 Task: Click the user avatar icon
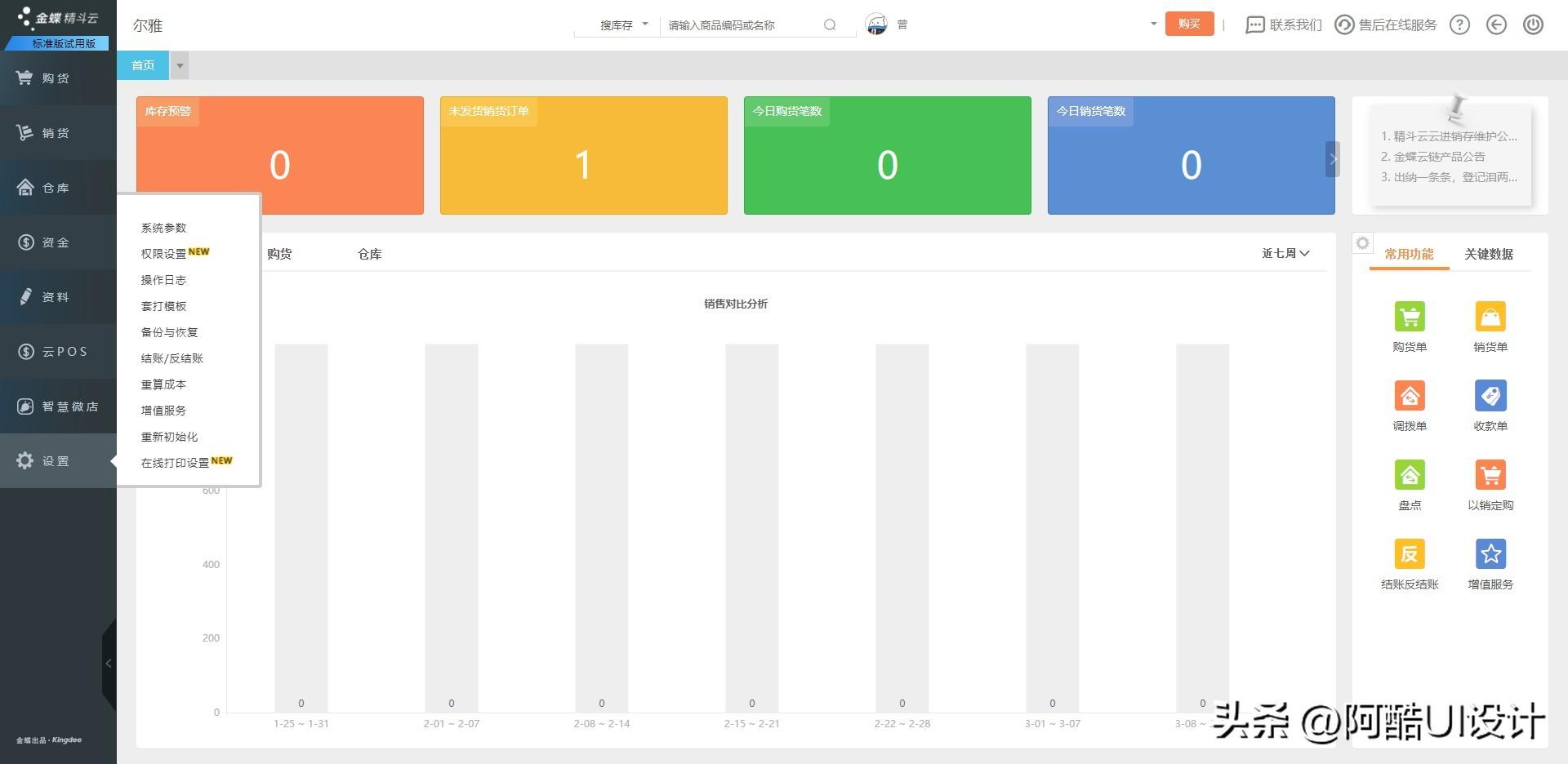click(876, 24)
